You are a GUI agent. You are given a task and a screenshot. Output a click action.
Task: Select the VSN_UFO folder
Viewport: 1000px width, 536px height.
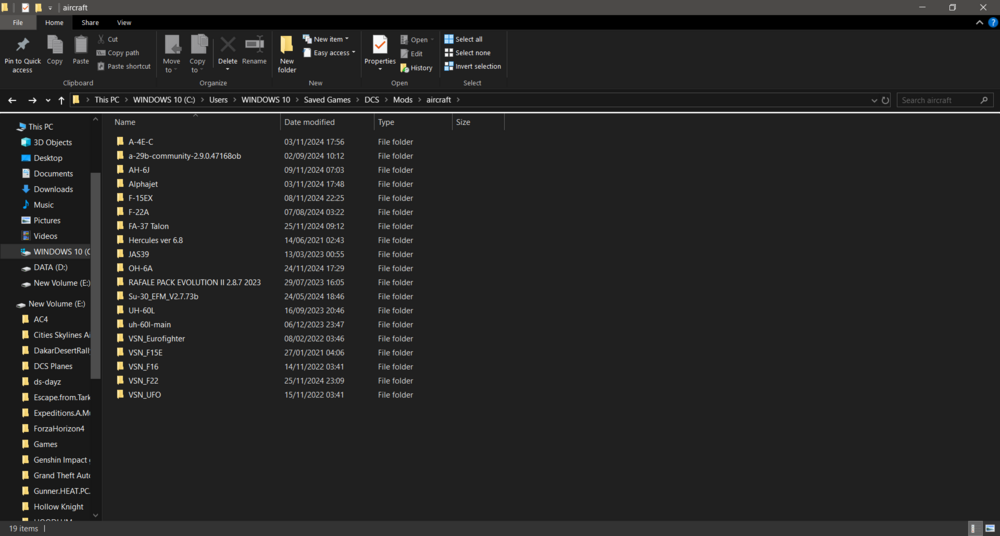[144, 394]
